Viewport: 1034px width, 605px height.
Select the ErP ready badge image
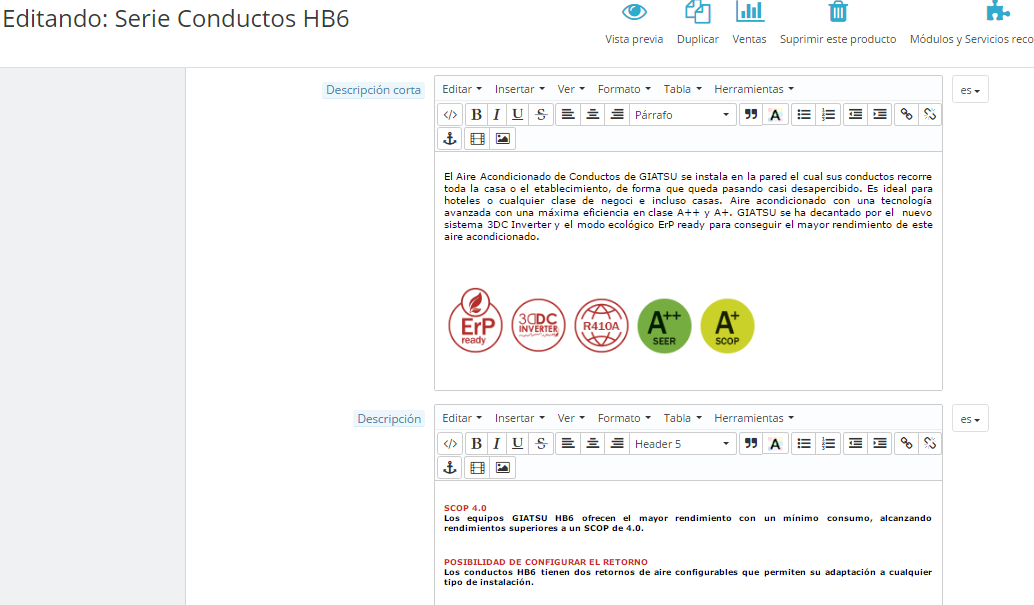475,321
